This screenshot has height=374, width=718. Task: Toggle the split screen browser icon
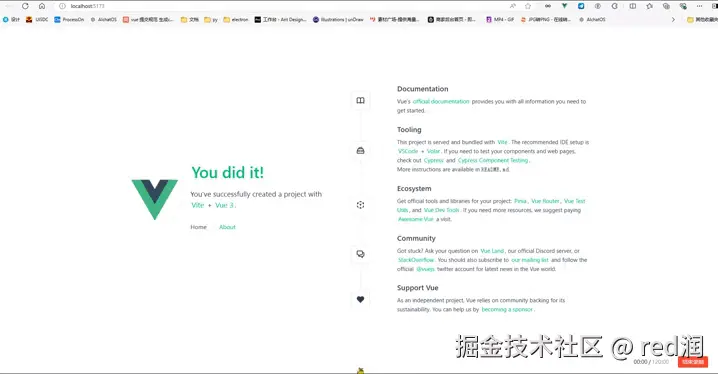(x=632, y=6)
